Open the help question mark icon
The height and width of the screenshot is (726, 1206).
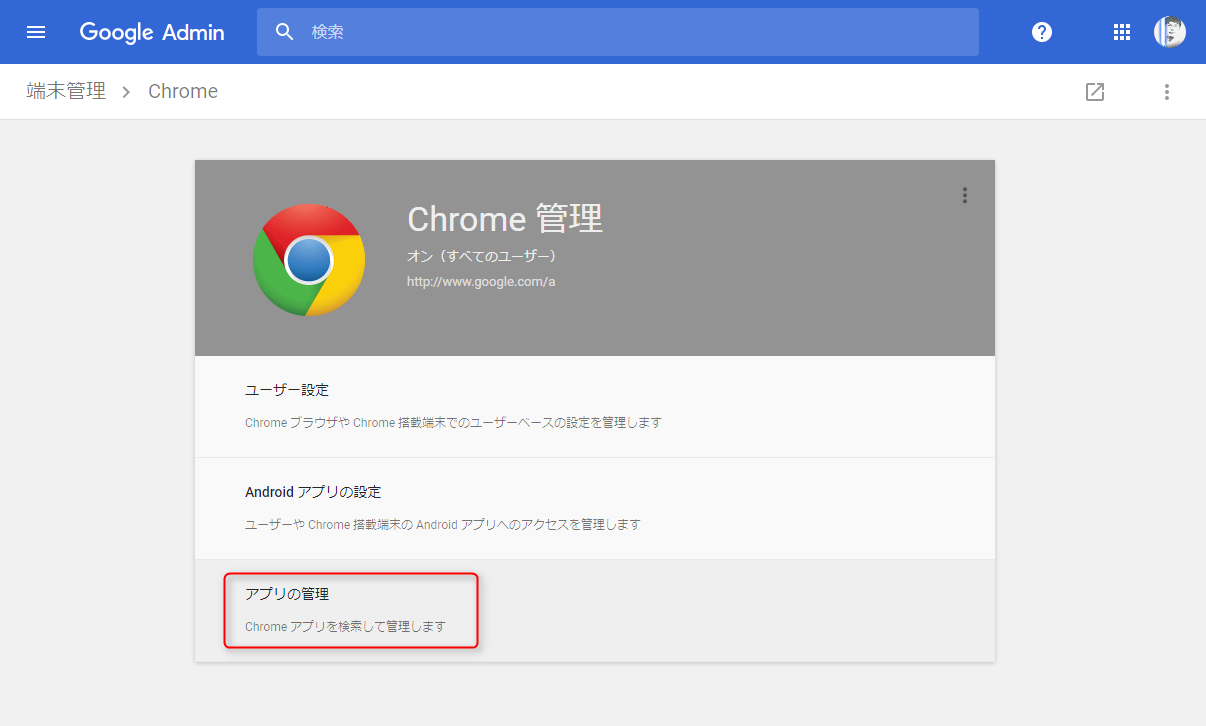coord(1042,32)
